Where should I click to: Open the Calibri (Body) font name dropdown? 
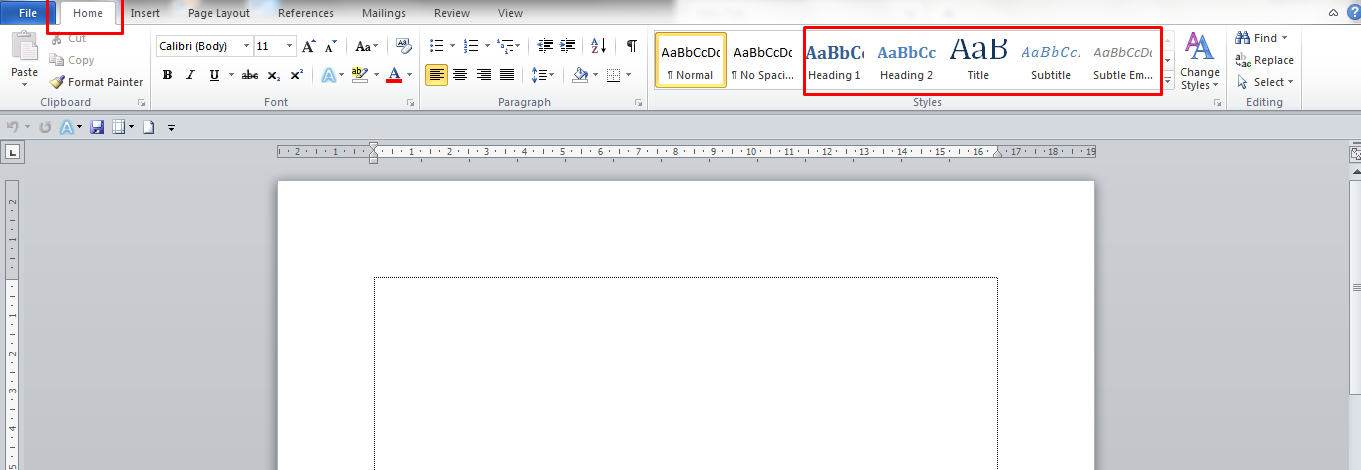pos(247,46)
